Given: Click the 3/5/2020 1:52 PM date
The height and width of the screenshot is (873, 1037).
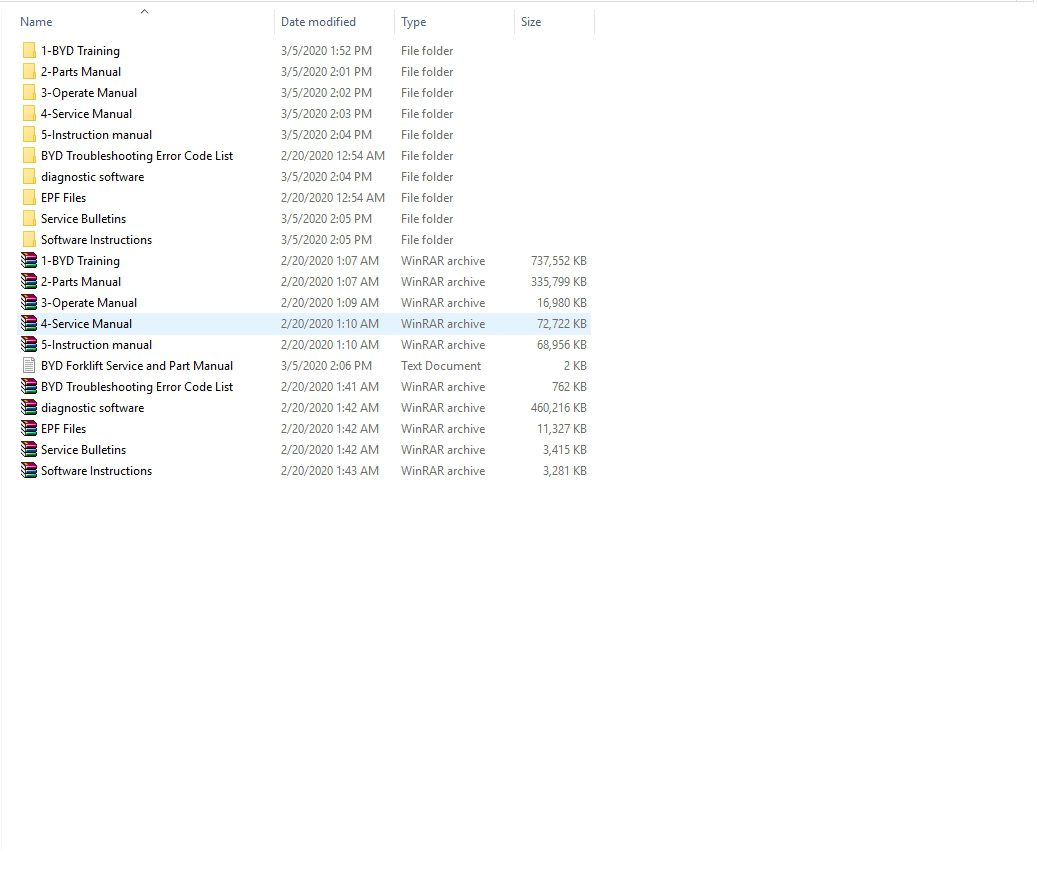Looking at the screenshot, I should point(326,51).
